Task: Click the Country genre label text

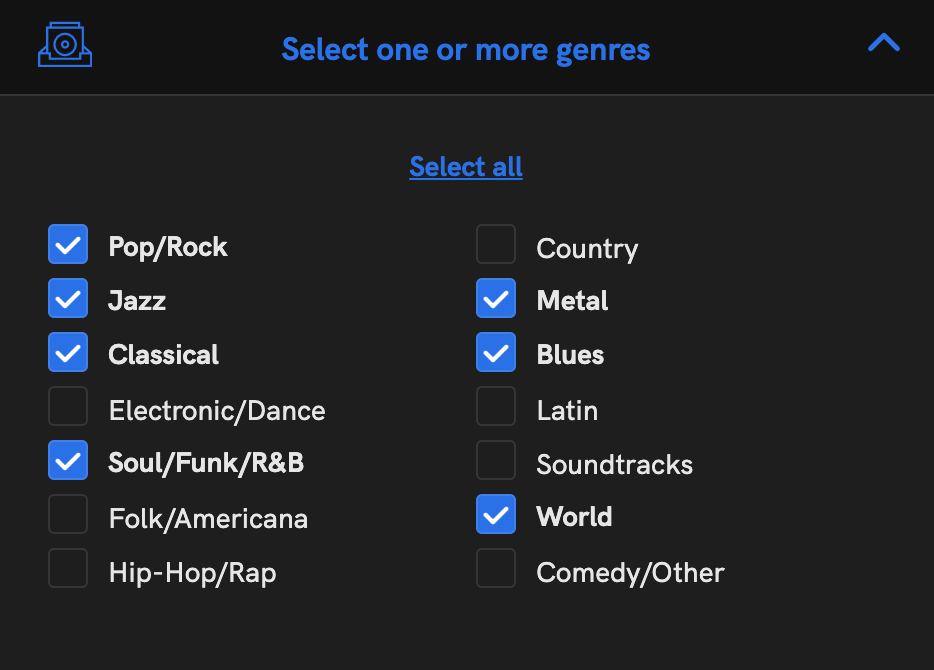Action: coord(587,248)
